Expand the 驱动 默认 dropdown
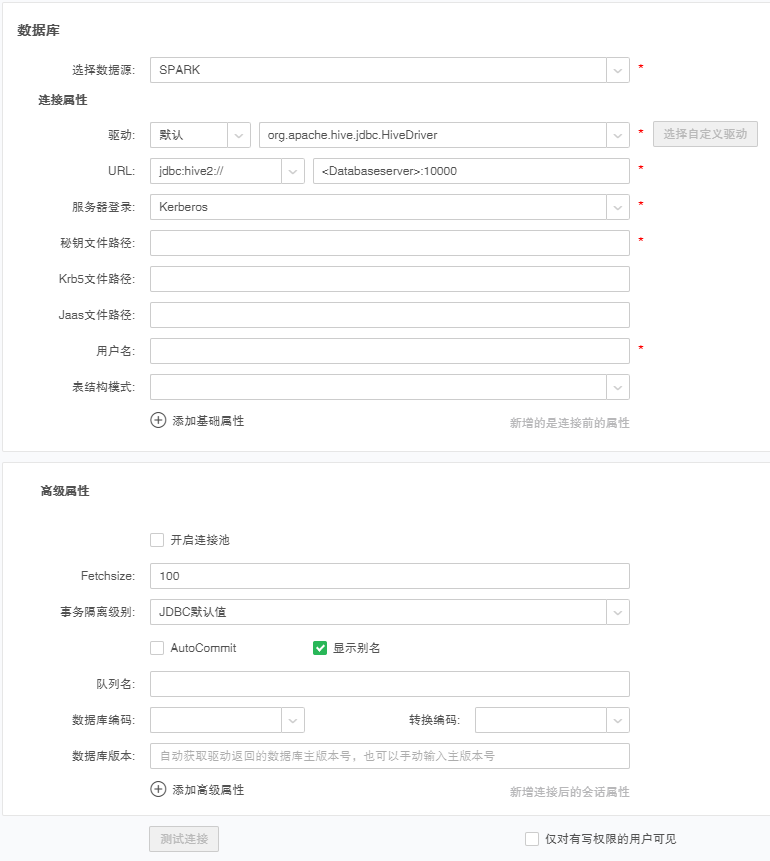This screenshot has width=770, height=861. pos(239,135)
